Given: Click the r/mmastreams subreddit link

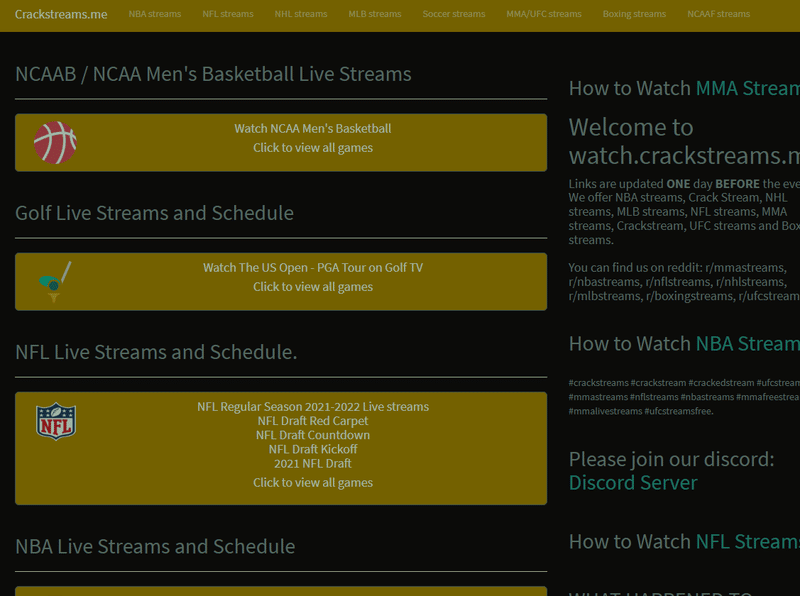Looking at the screenshot, I should [747, 267].
